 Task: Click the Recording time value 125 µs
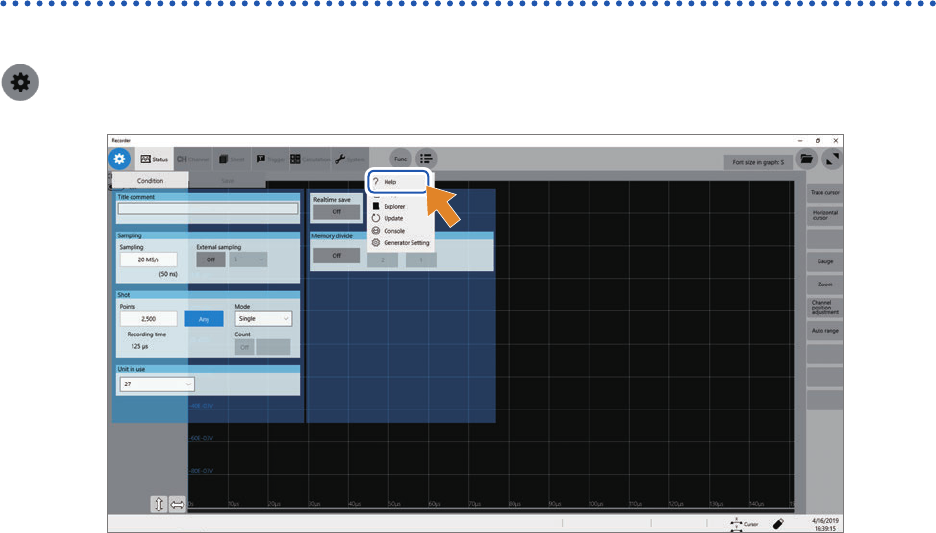coord(140,346)
